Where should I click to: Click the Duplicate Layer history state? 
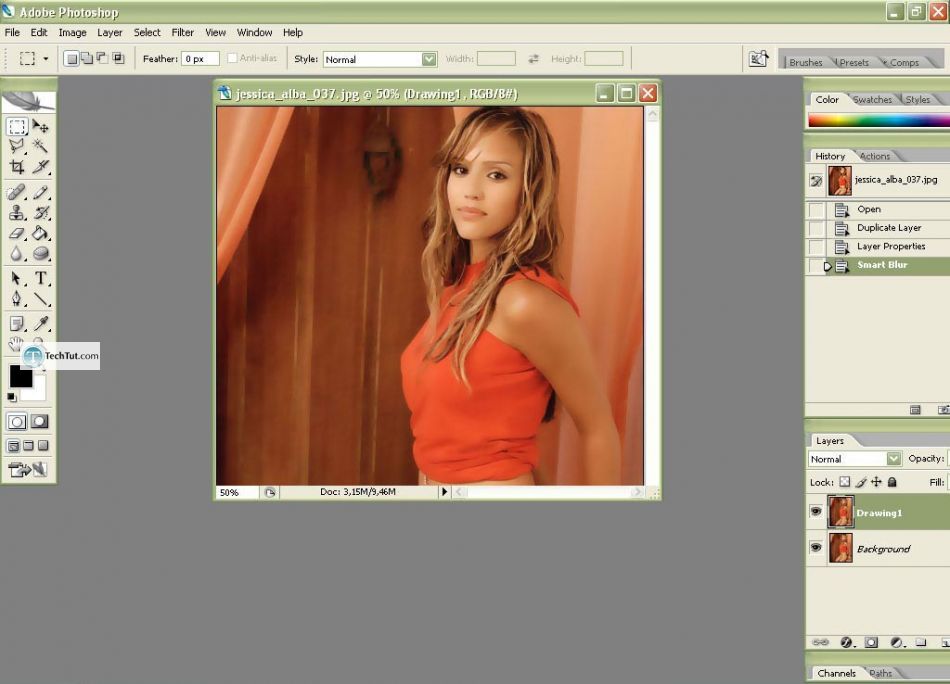coord(888,228)
